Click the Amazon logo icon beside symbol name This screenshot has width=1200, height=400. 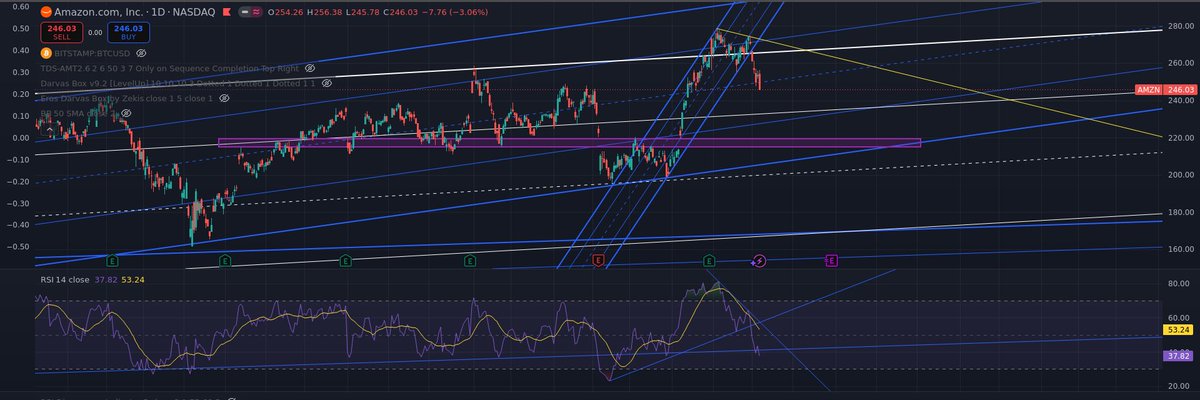(x=46, y=10)
